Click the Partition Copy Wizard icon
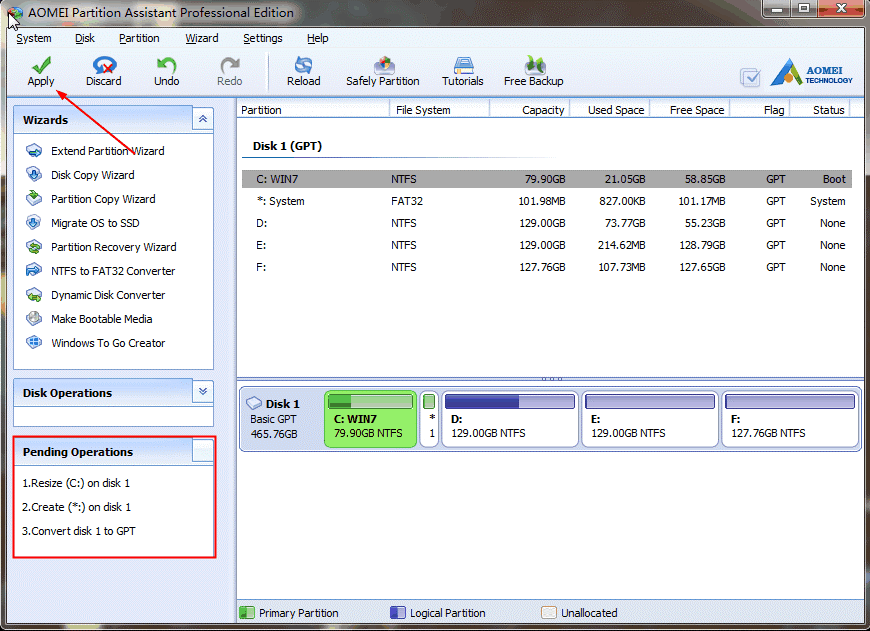This screenshot has height=631, width=870. pos(34,198)
